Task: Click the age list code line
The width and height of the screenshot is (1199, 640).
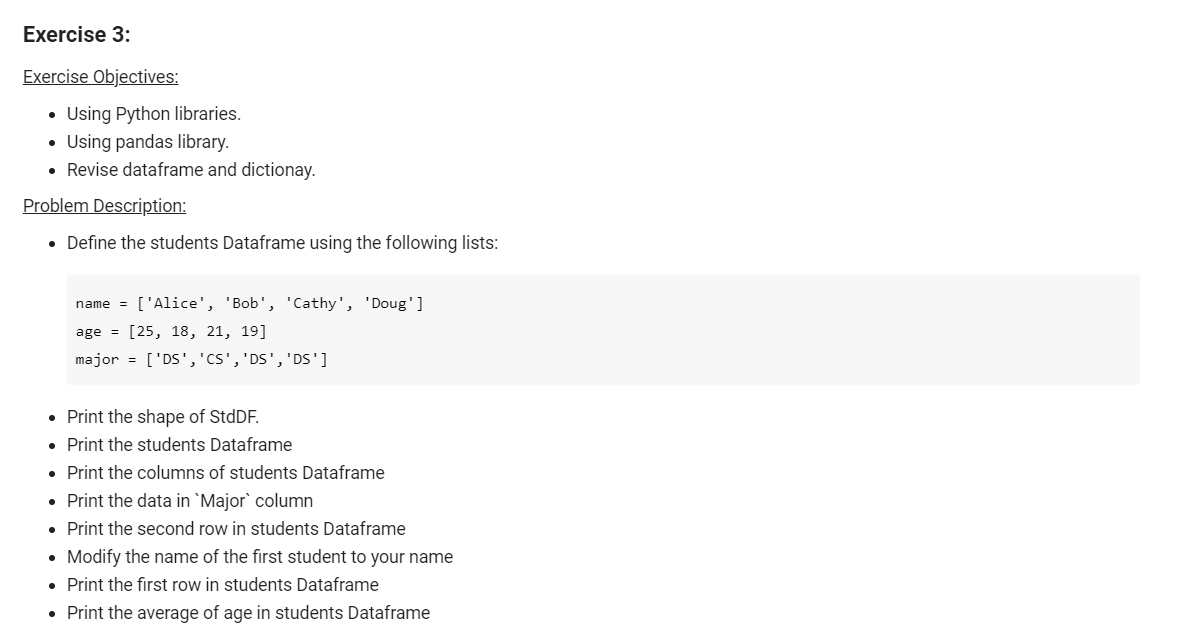Action: (x=171, y=331)
